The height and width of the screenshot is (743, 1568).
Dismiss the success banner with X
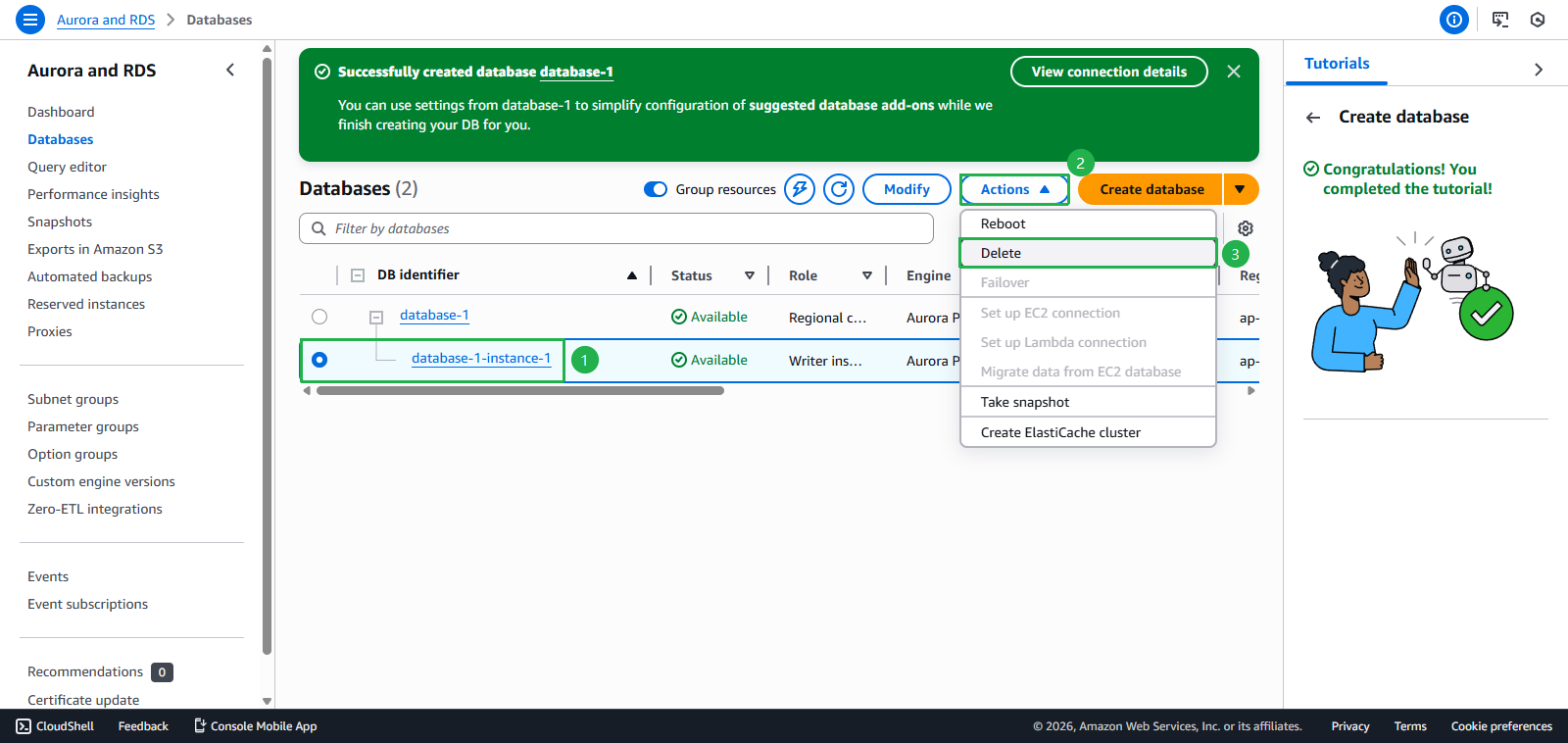click(x=1234, y=72)
